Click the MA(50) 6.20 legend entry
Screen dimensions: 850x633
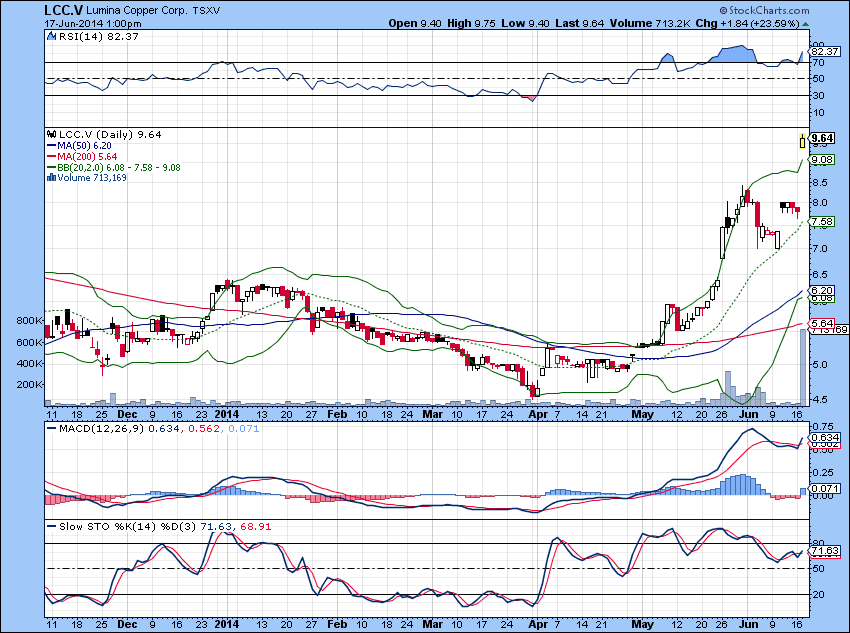pos(85,145)
